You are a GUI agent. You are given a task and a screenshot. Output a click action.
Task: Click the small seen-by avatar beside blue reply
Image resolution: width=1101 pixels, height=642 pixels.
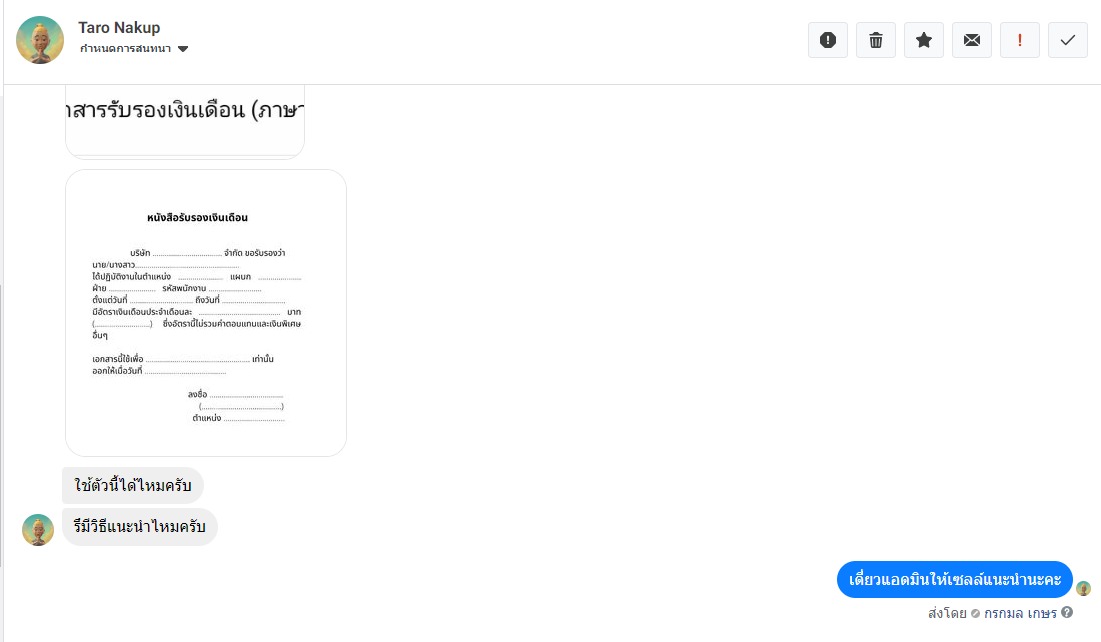1083,589
